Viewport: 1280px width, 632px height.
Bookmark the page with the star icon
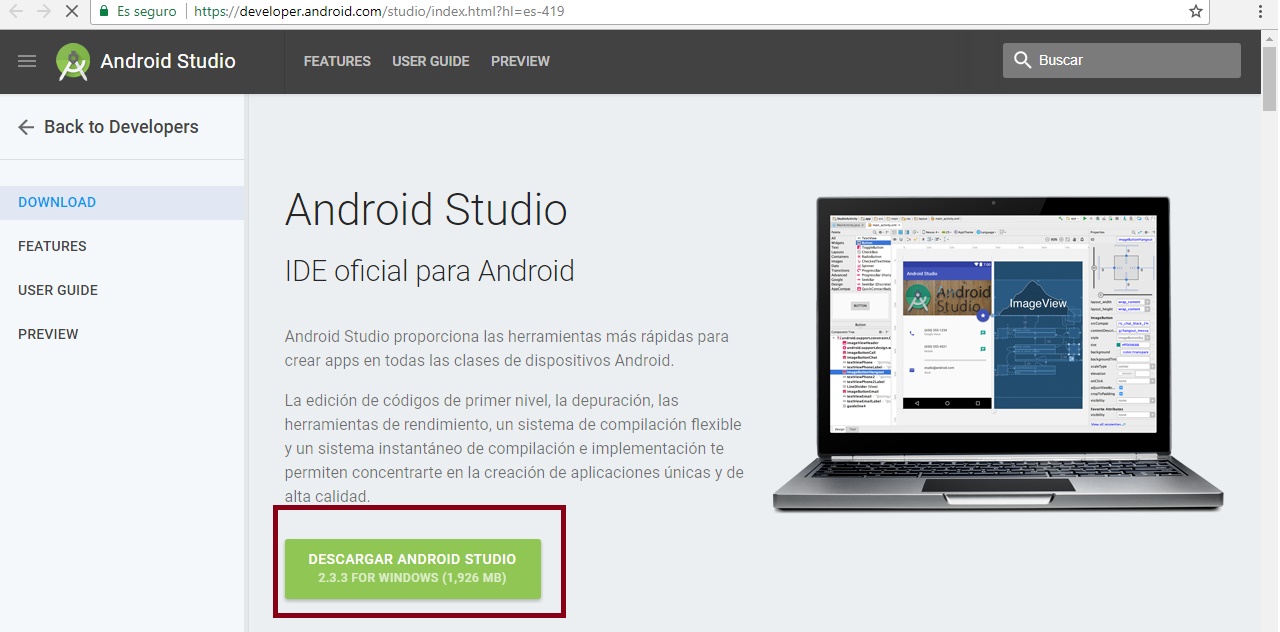tap(1194, 11)
